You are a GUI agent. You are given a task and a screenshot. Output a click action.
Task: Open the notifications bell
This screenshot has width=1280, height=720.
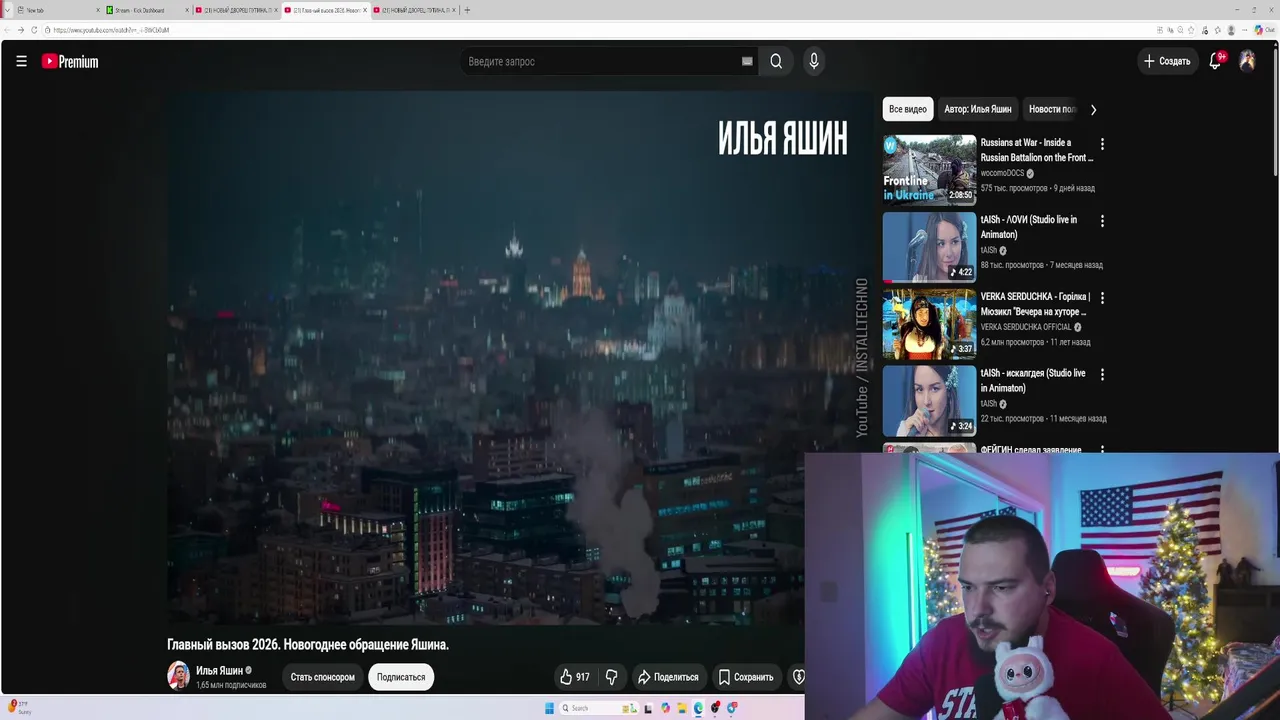point(1215,61)
